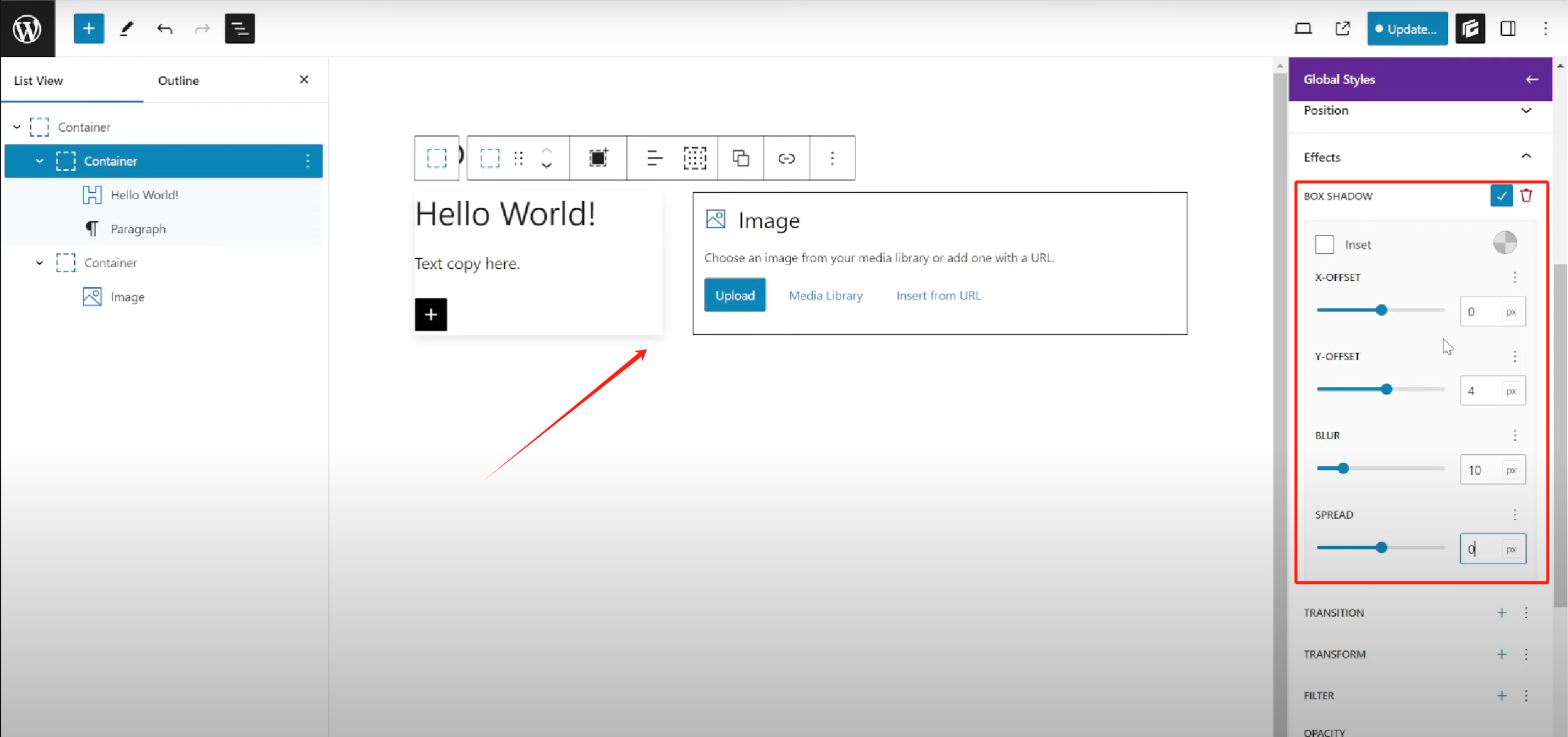This screenshot has width=1568, height=737.
Task: Open preview in new tab icon
Action: (x=1343, y=28)
